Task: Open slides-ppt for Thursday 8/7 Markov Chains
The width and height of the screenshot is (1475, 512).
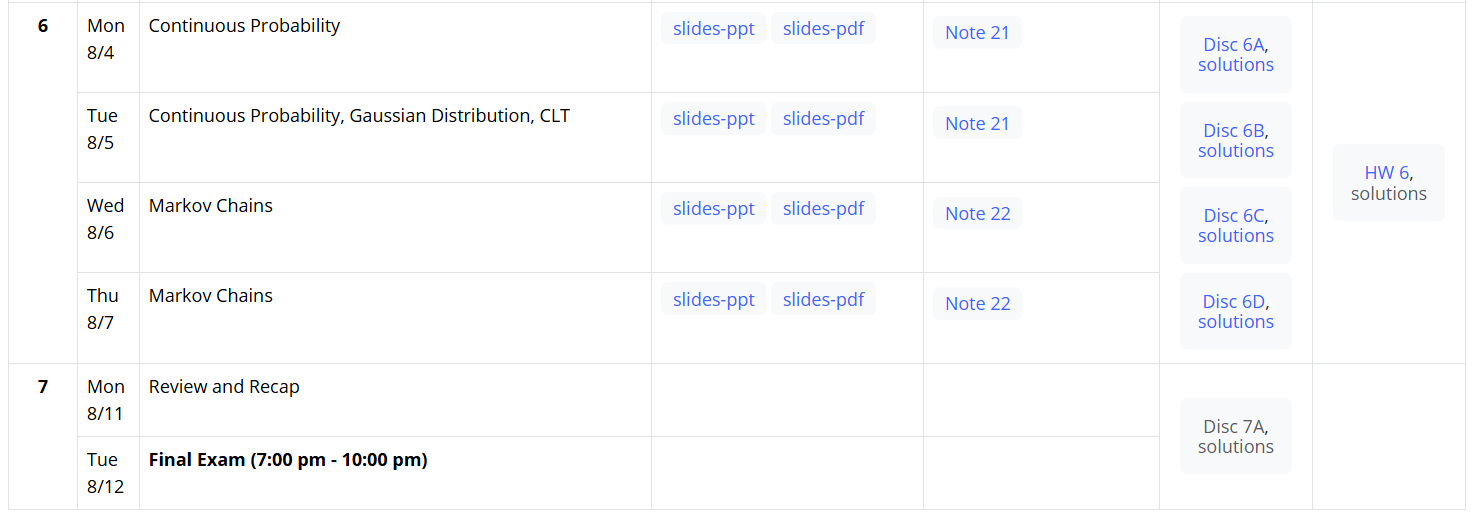Action: click(x=713, y=299)
